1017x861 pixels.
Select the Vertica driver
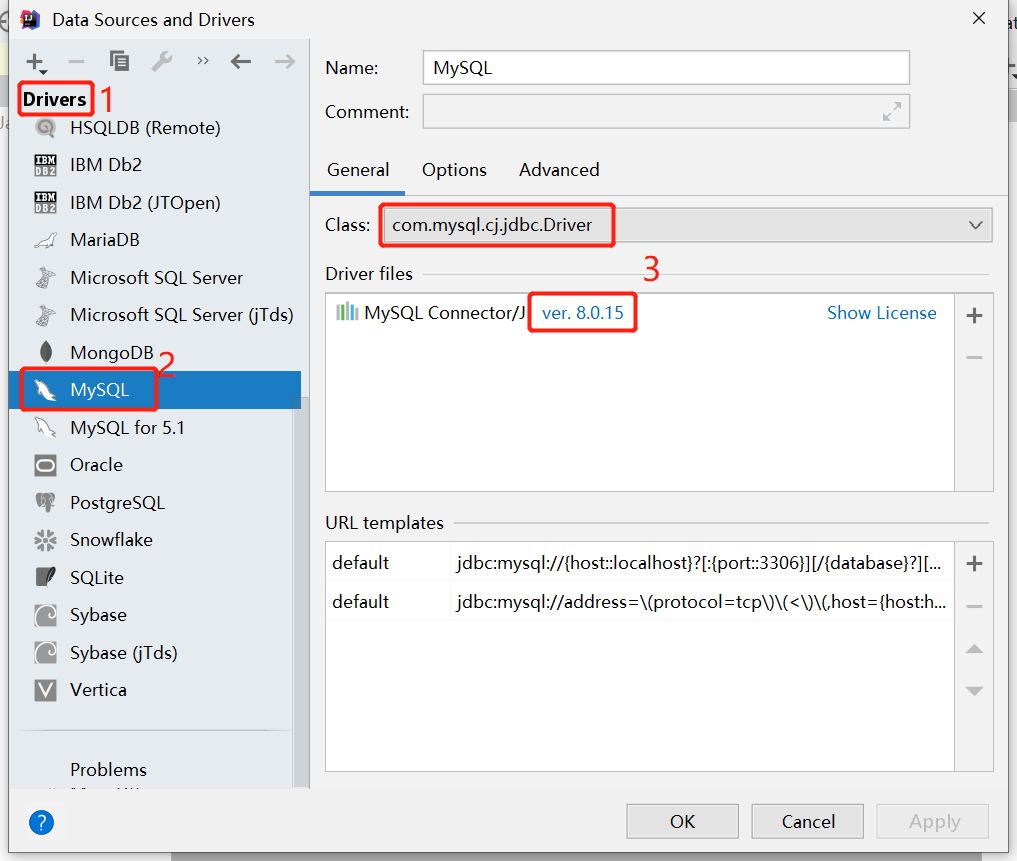tap(155, 690)
